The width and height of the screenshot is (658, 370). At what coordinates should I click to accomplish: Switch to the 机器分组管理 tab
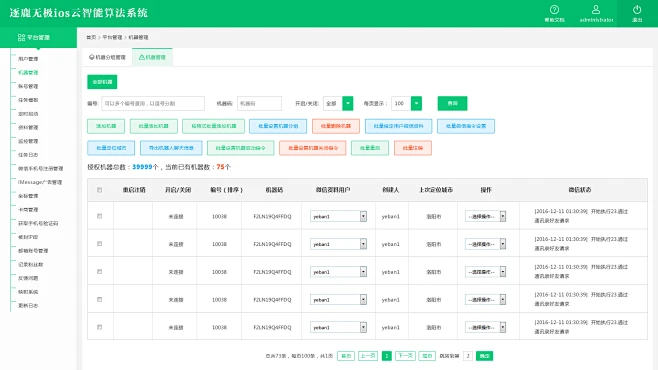107,57
